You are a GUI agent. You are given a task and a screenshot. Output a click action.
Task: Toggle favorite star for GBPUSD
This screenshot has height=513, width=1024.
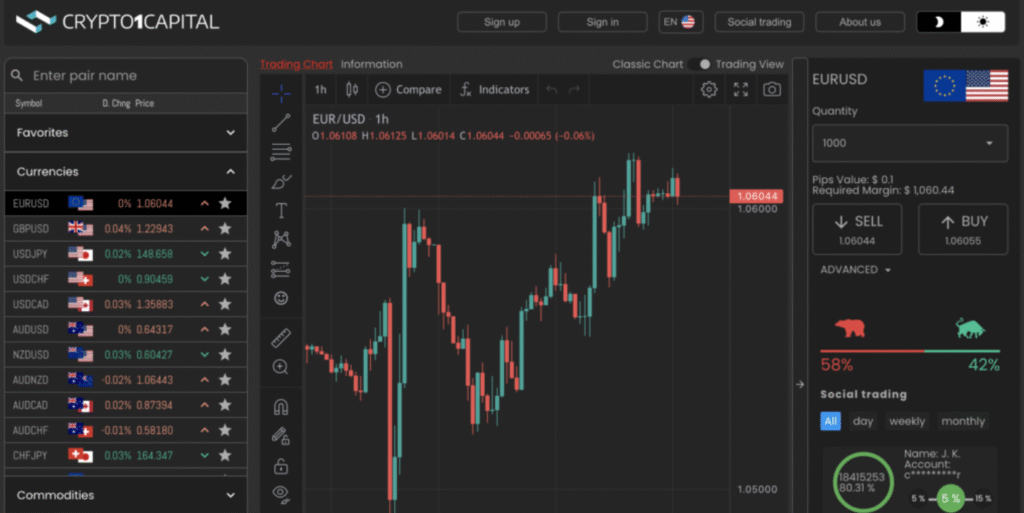click(x=225, y=228)
